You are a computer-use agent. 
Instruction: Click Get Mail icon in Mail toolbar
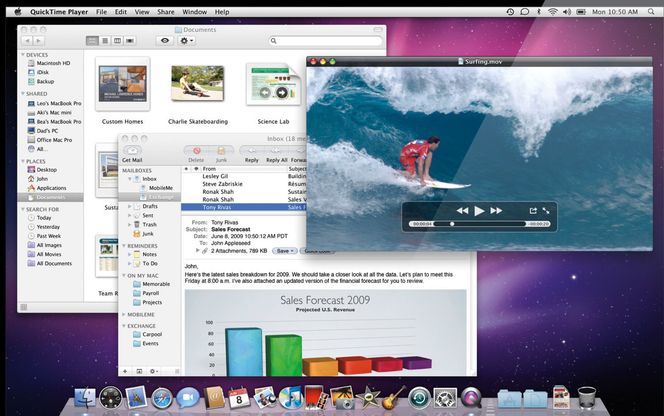[132, 151]
